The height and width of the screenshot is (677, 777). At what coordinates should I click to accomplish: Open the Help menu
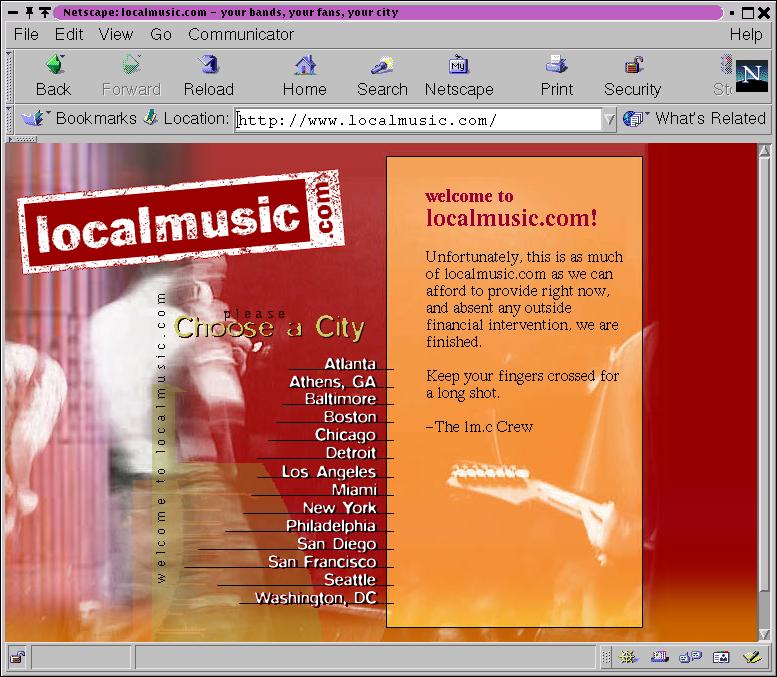[x=746, y=34]
